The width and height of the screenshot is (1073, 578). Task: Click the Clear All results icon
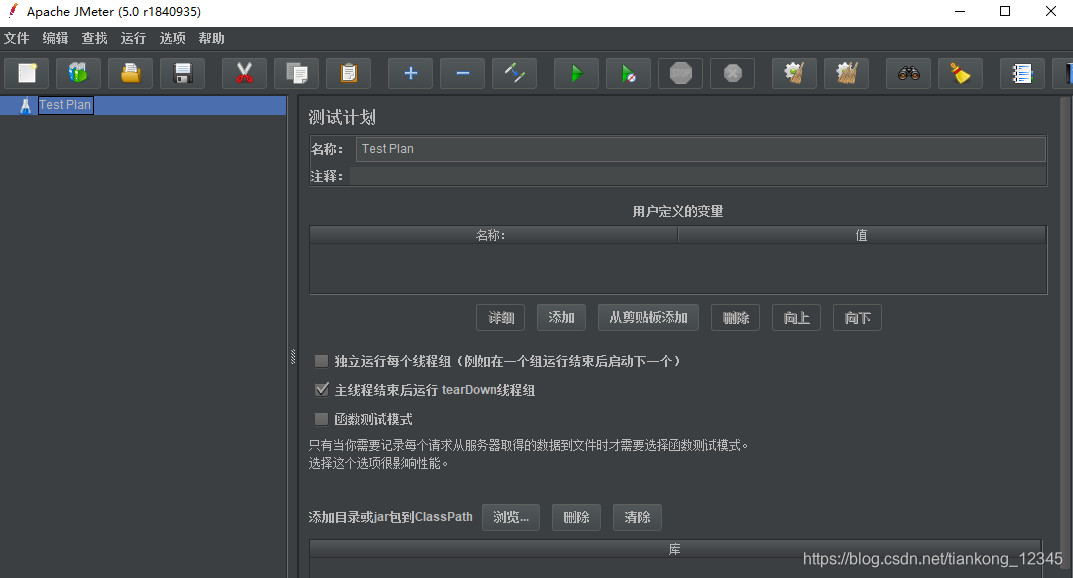coord(846,73)
